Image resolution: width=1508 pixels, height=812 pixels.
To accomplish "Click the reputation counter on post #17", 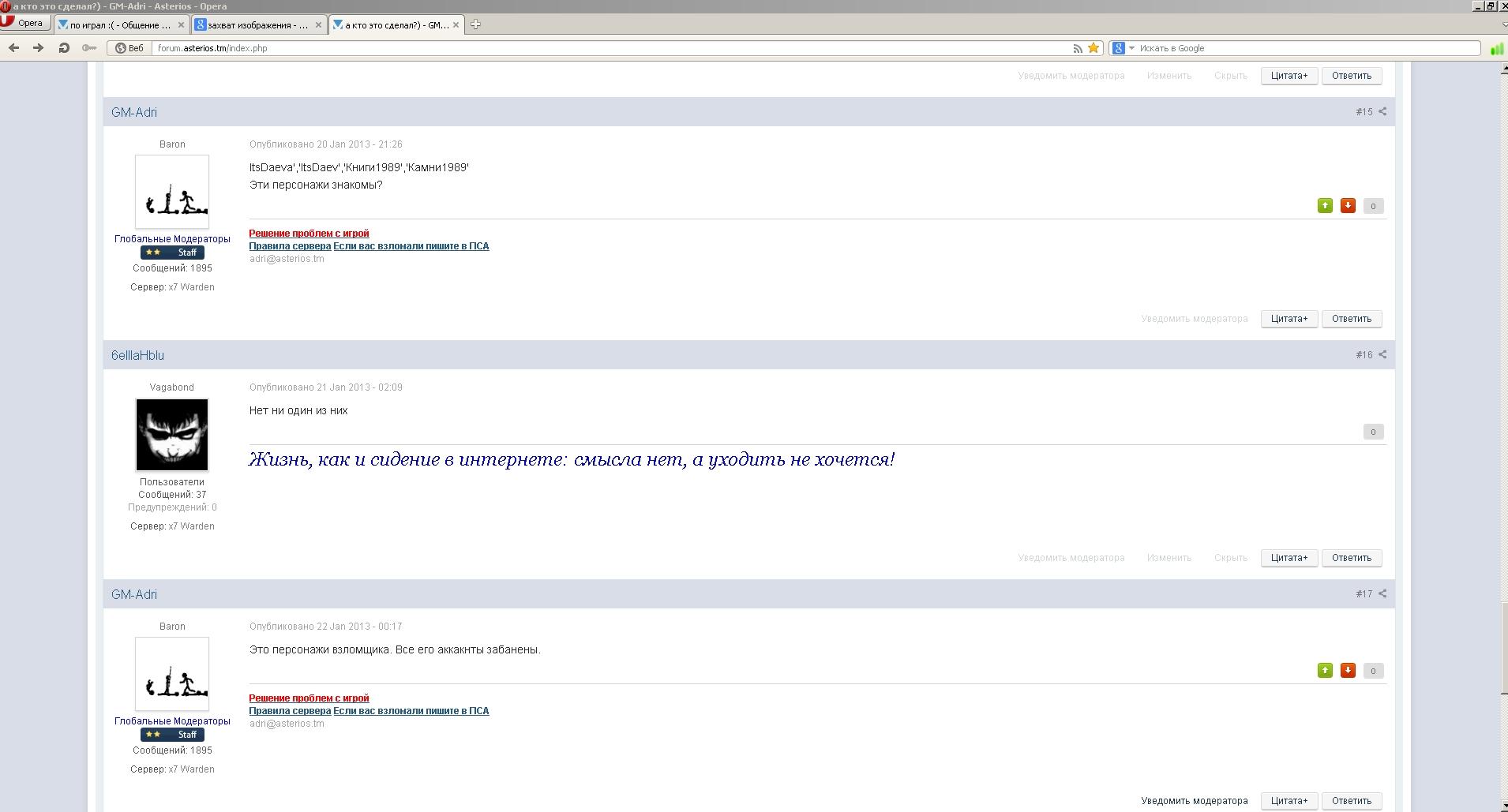I will click(x=1373, y=671).
